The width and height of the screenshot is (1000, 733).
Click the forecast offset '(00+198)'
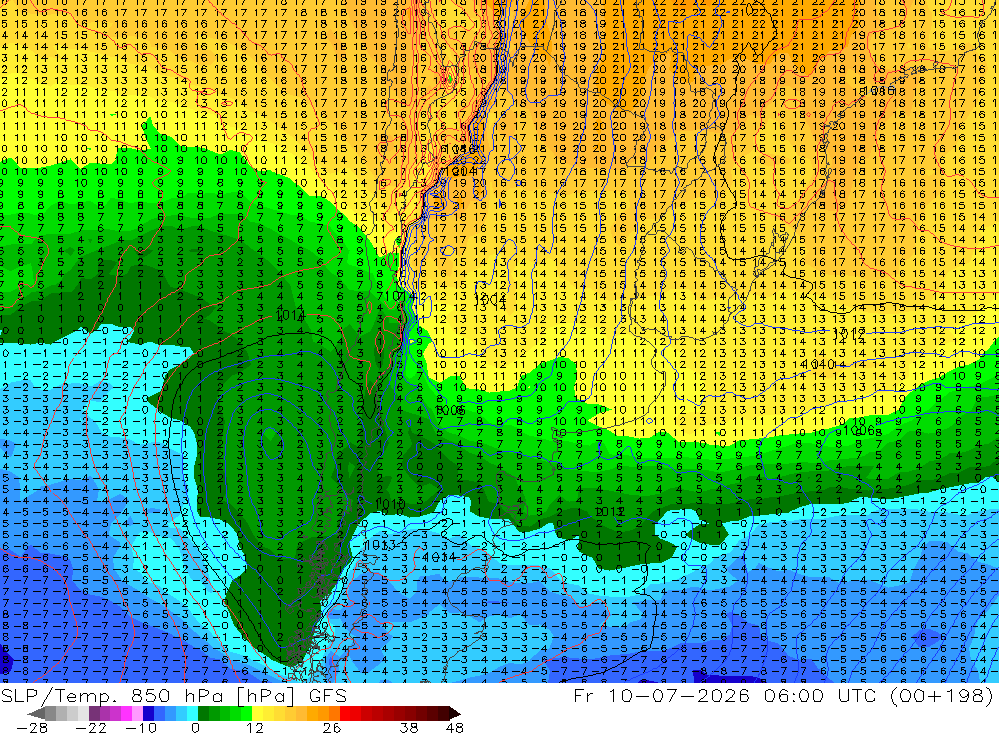(941, 695)
